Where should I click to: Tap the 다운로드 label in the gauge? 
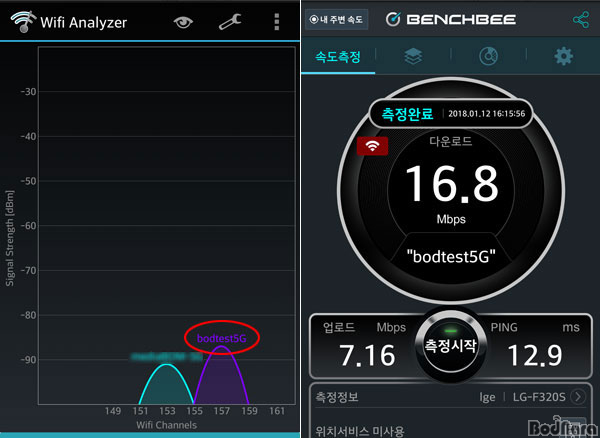coord(451,142)
